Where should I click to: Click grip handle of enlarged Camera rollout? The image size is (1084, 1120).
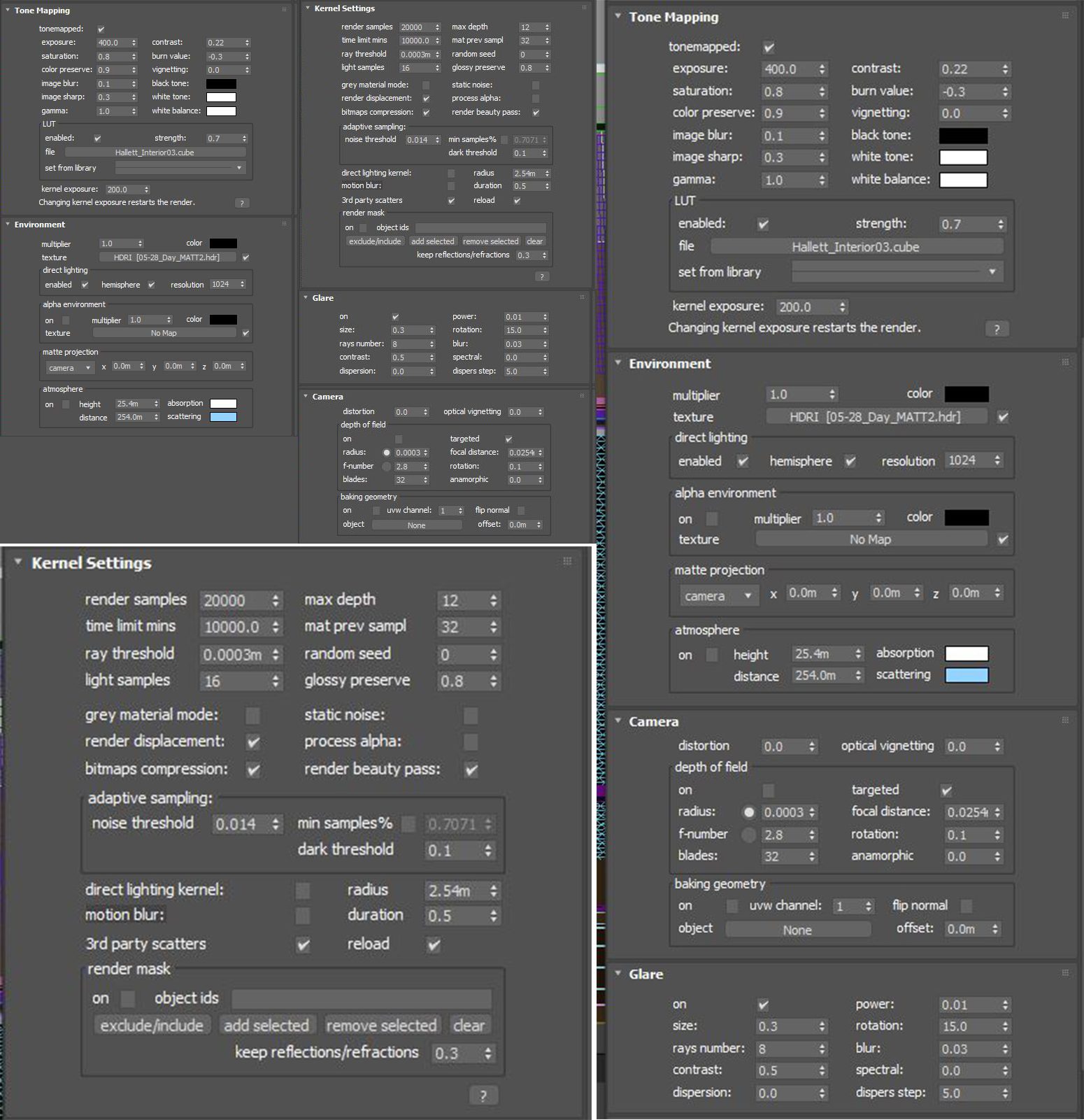pyautogui.click(x=1065, y=720)
